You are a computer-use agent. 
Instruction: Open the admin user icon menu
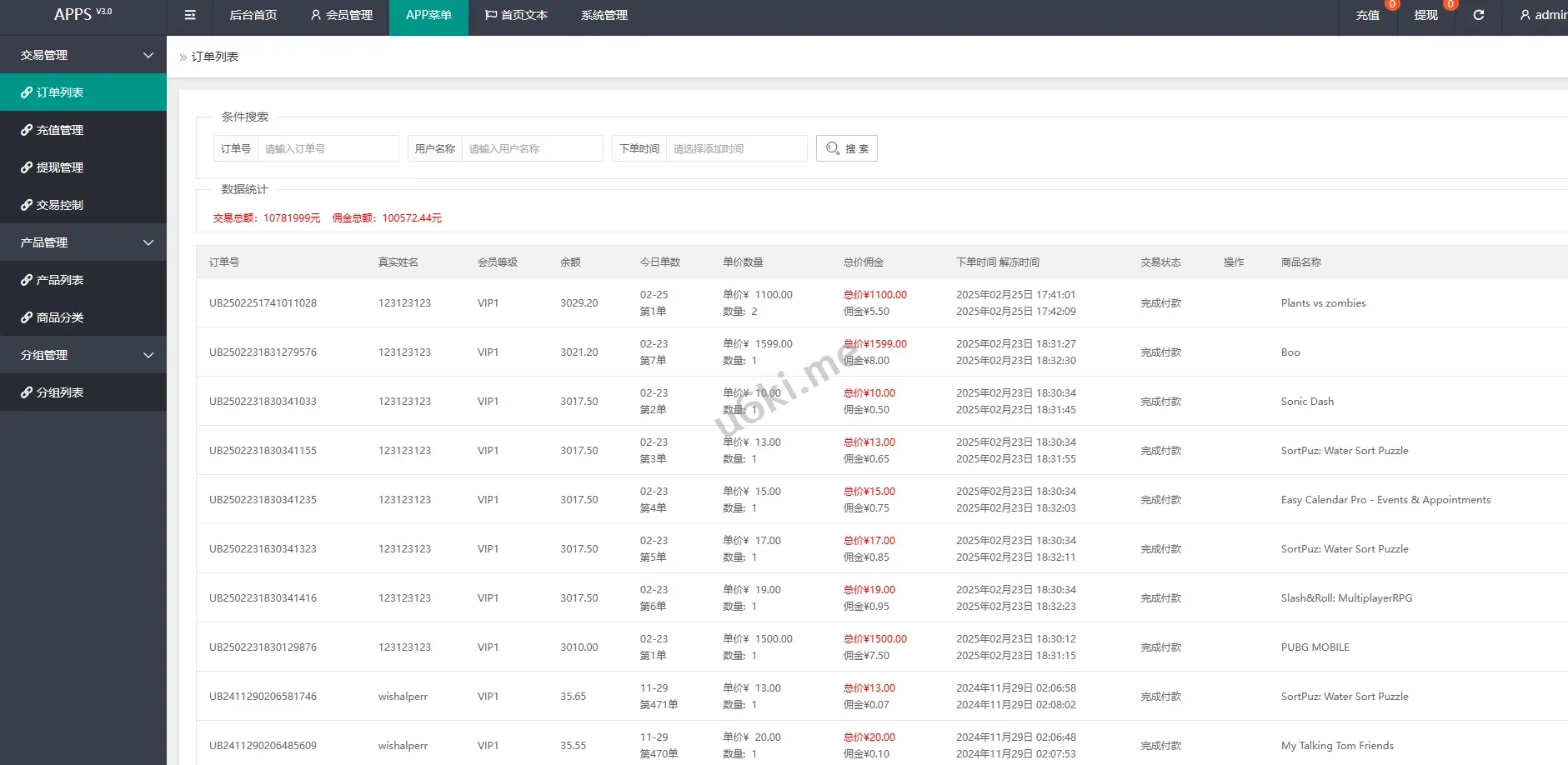tap(1525, 15)
